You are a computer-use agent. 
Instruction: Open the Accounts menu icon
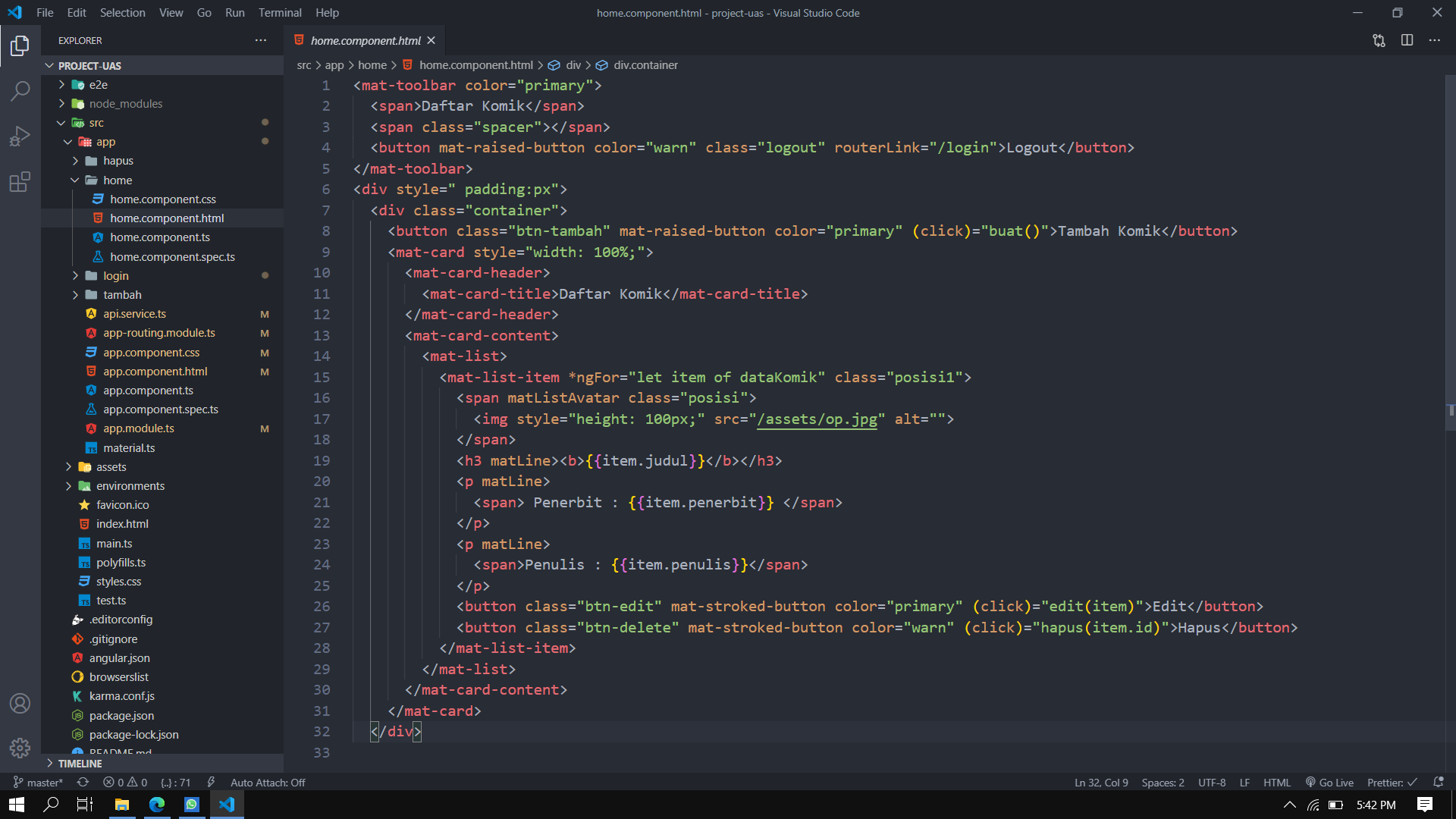coord(20,703)
